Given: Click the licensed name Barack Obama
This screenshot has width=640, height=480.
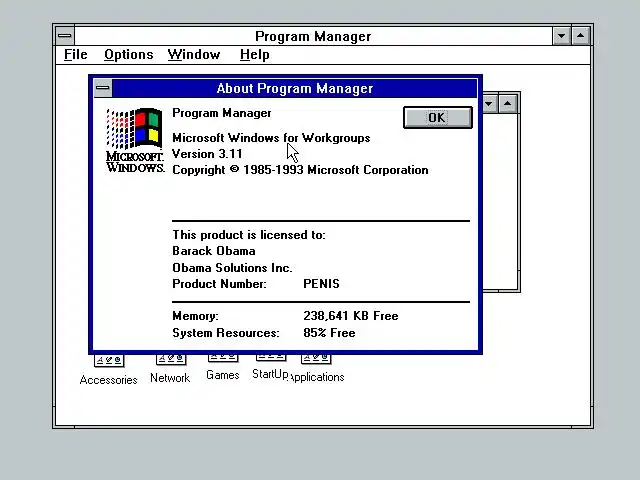Looking at the screenshot, I should (x=214, y=251).
